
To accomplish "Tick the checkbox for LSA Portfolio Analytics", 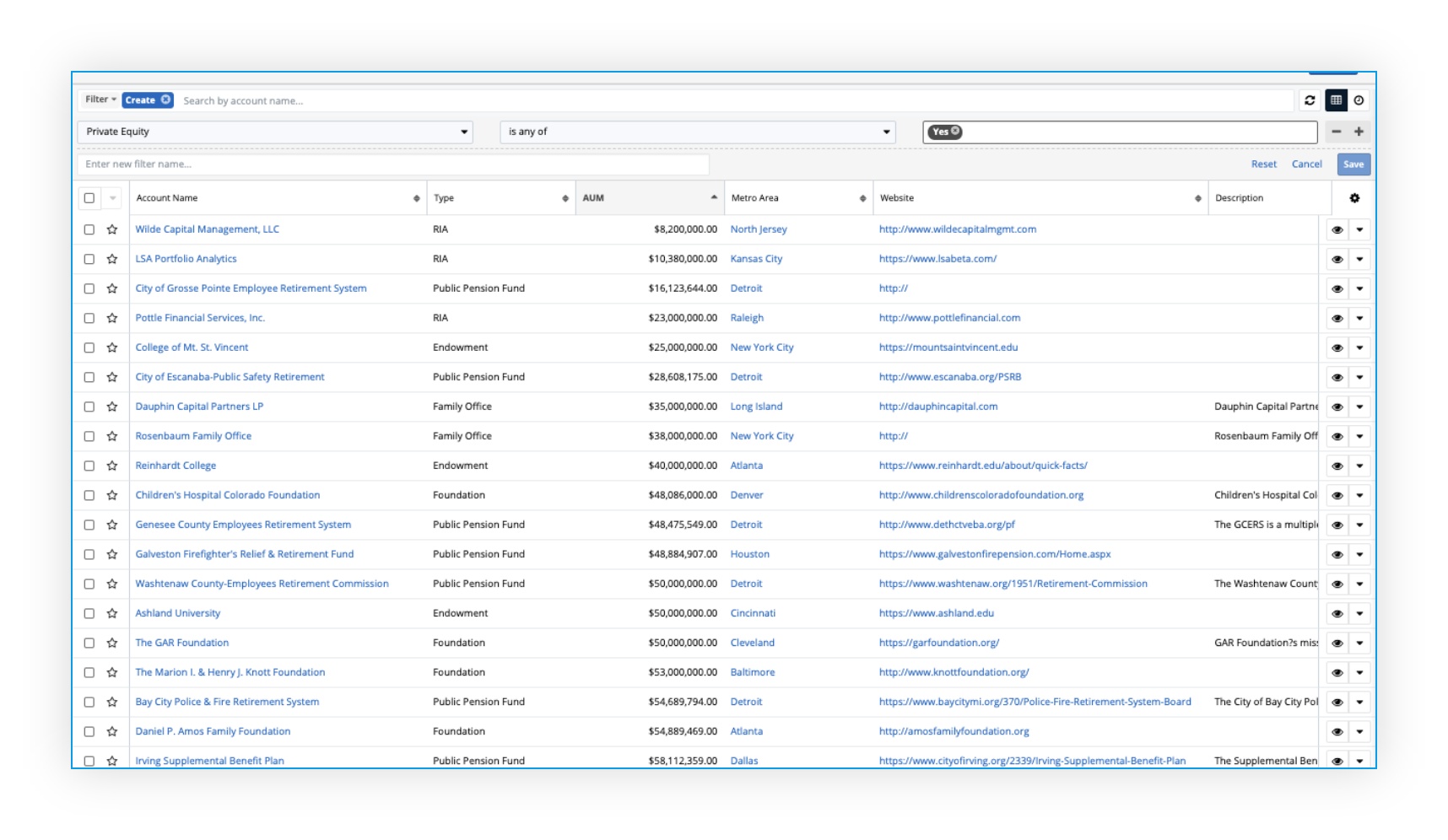I will (89, 259).
